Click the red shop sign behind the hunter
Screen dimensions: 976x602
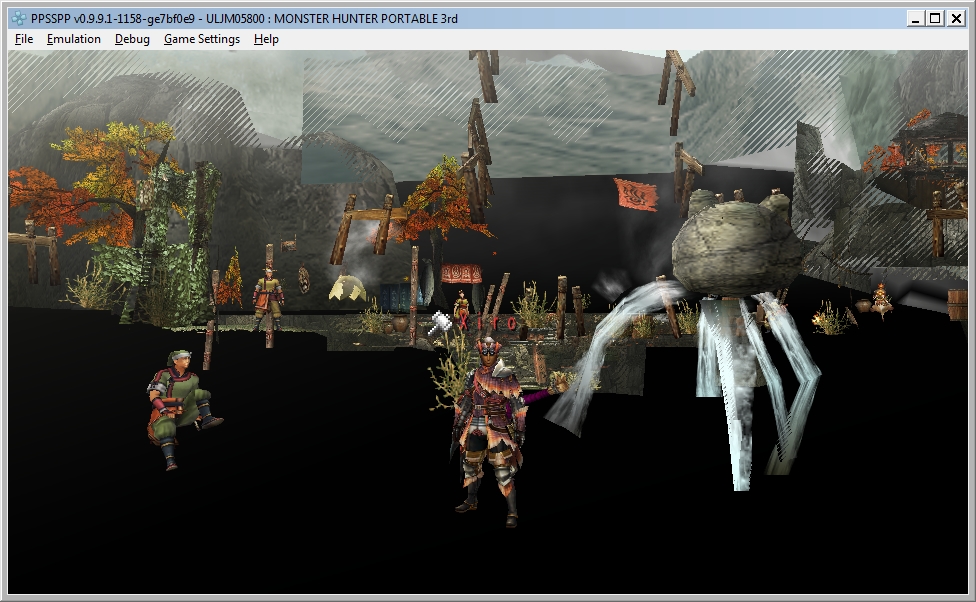point(461,274)
